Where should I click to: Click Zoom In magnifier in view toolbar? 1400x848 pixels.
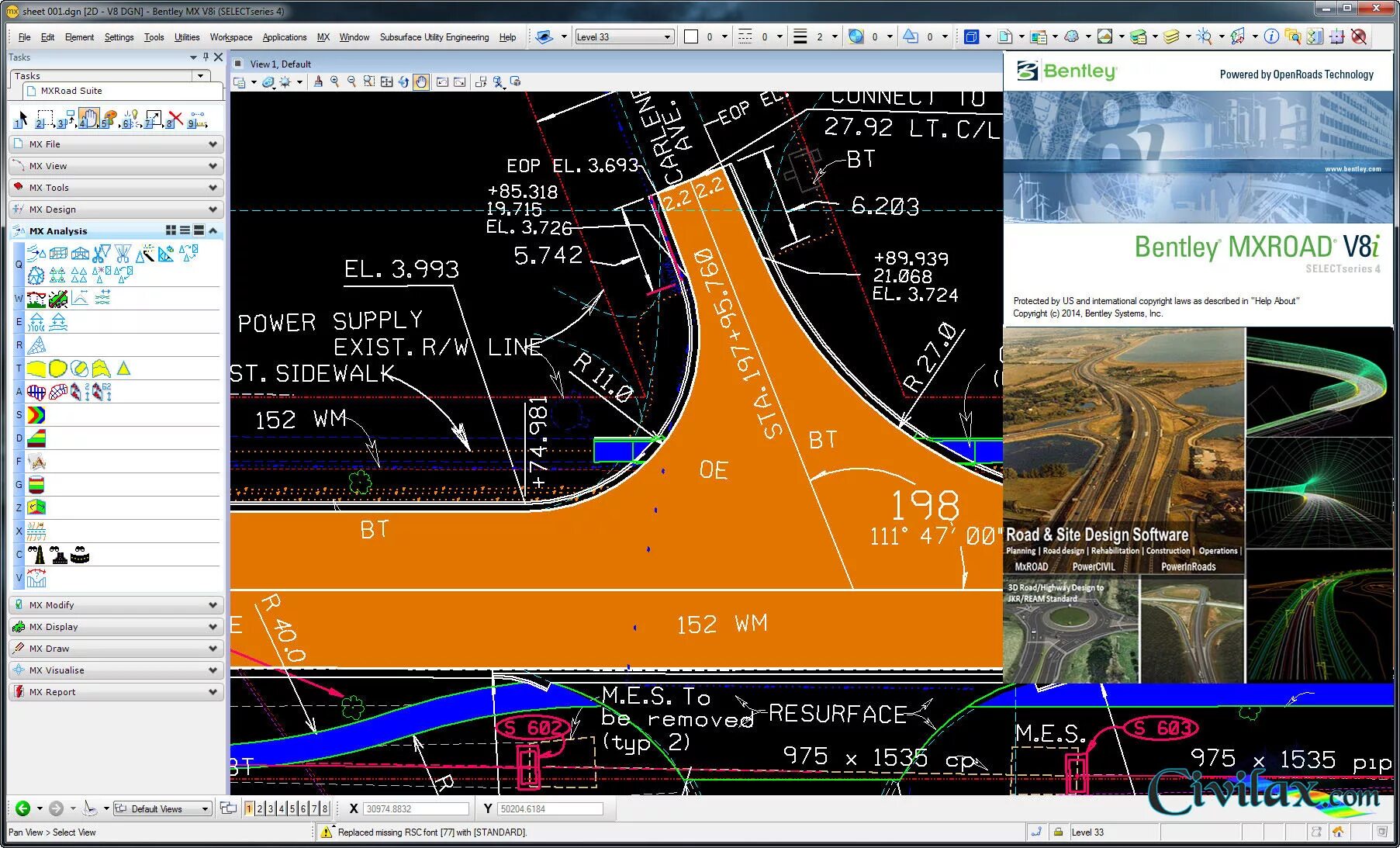335,81
